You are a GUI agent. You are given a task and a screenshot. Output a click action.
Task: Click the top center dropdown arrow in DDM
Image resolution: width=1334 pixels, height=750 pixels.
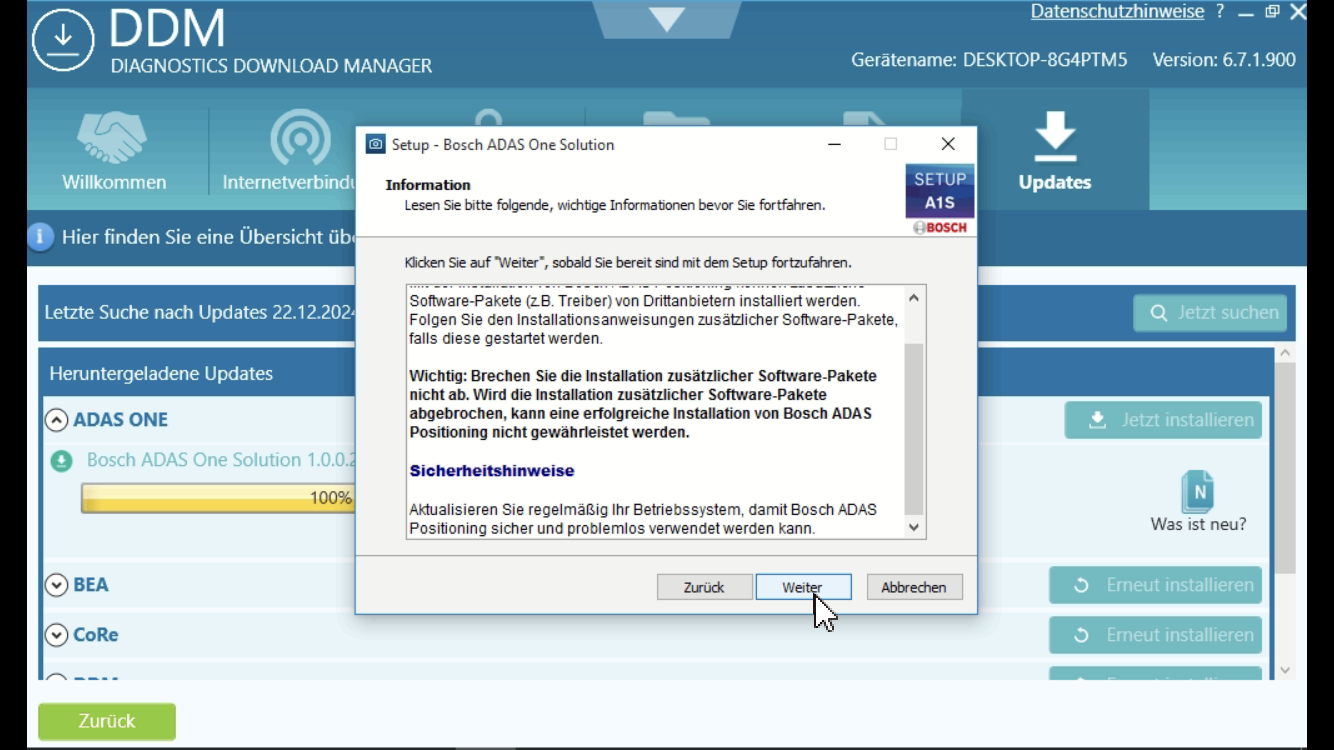[x=667, y=18]
